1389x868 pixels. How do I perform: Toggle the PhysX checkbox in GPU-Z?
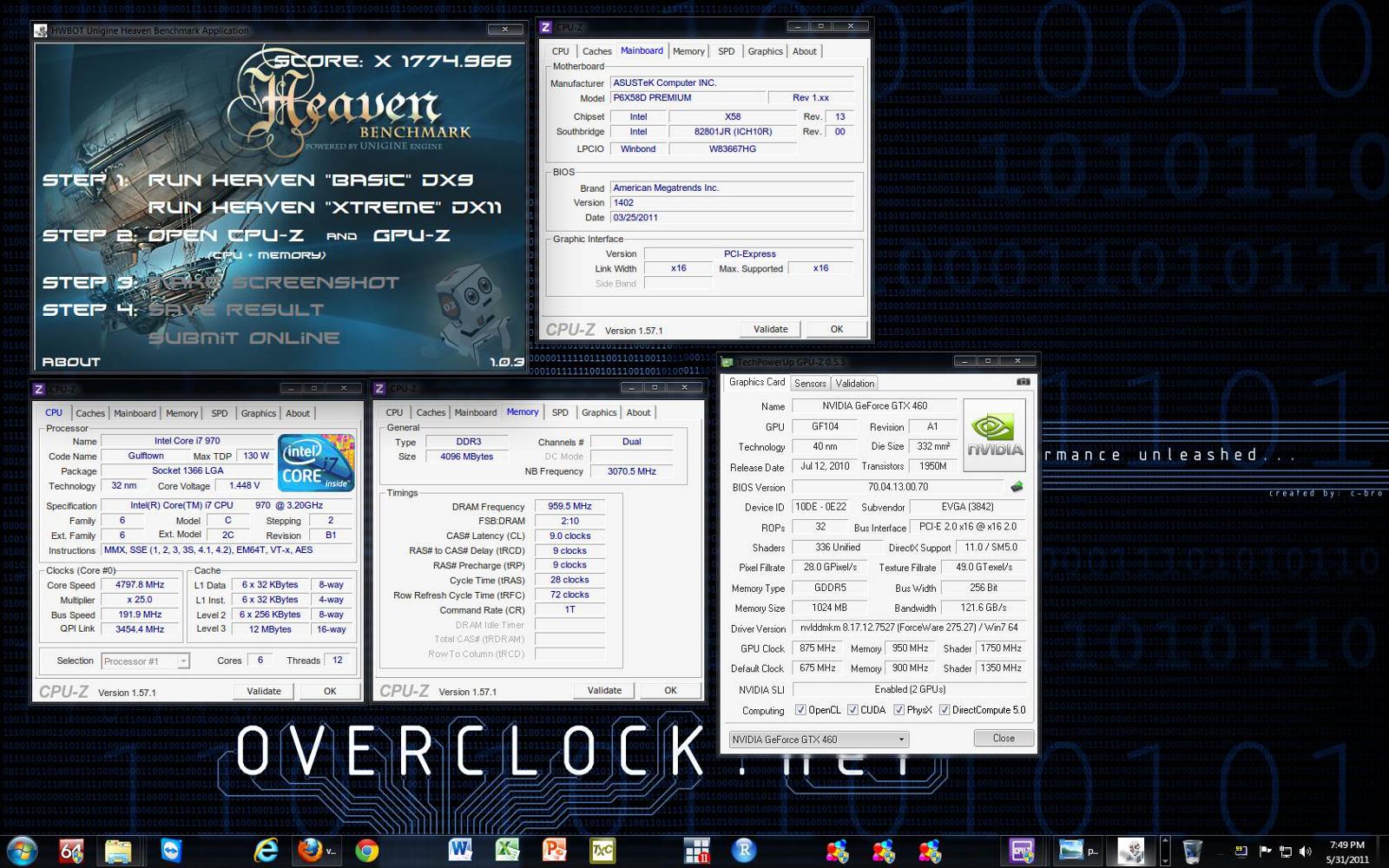pos(899,710)
